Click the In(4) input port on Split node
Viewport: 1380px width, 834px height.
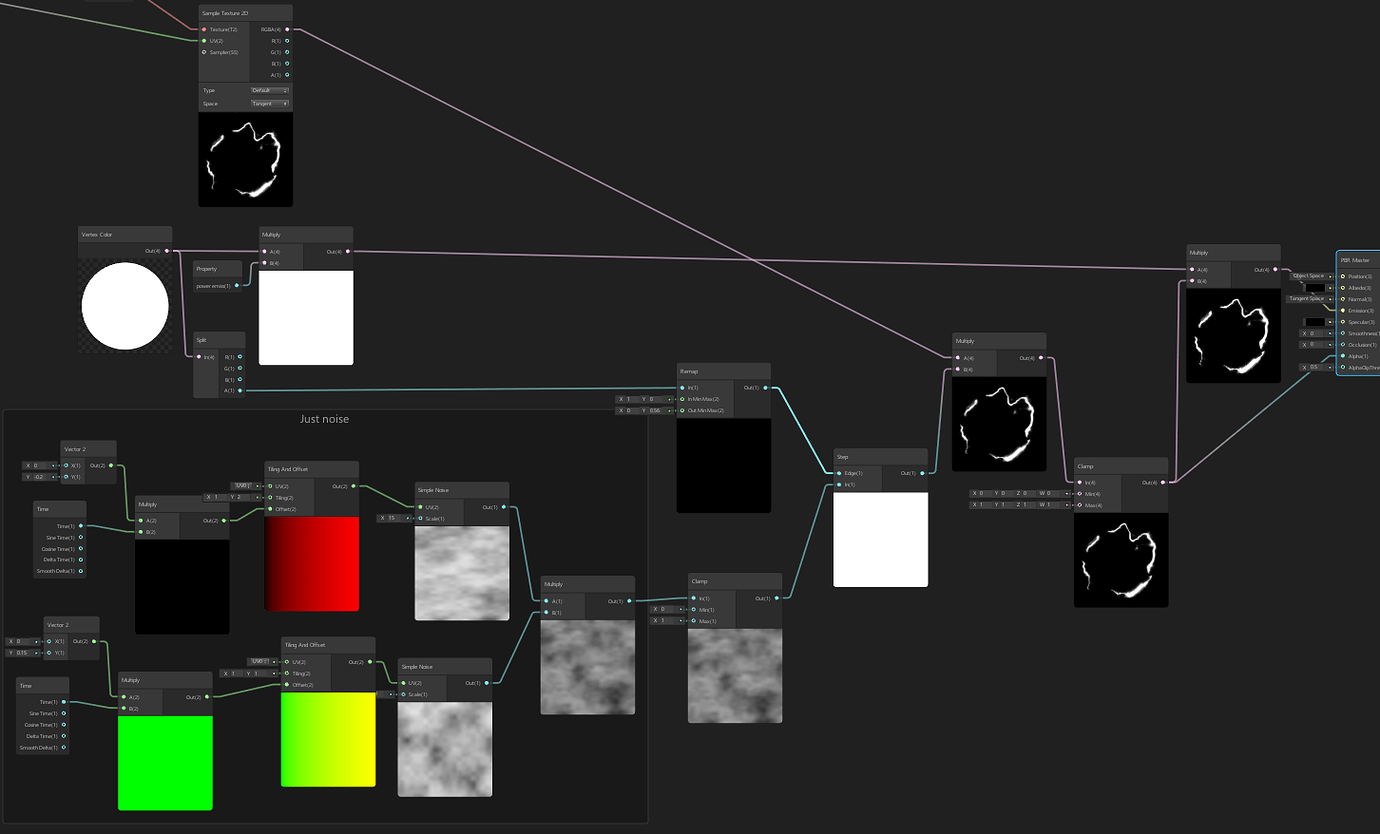[x=199, y=357]
